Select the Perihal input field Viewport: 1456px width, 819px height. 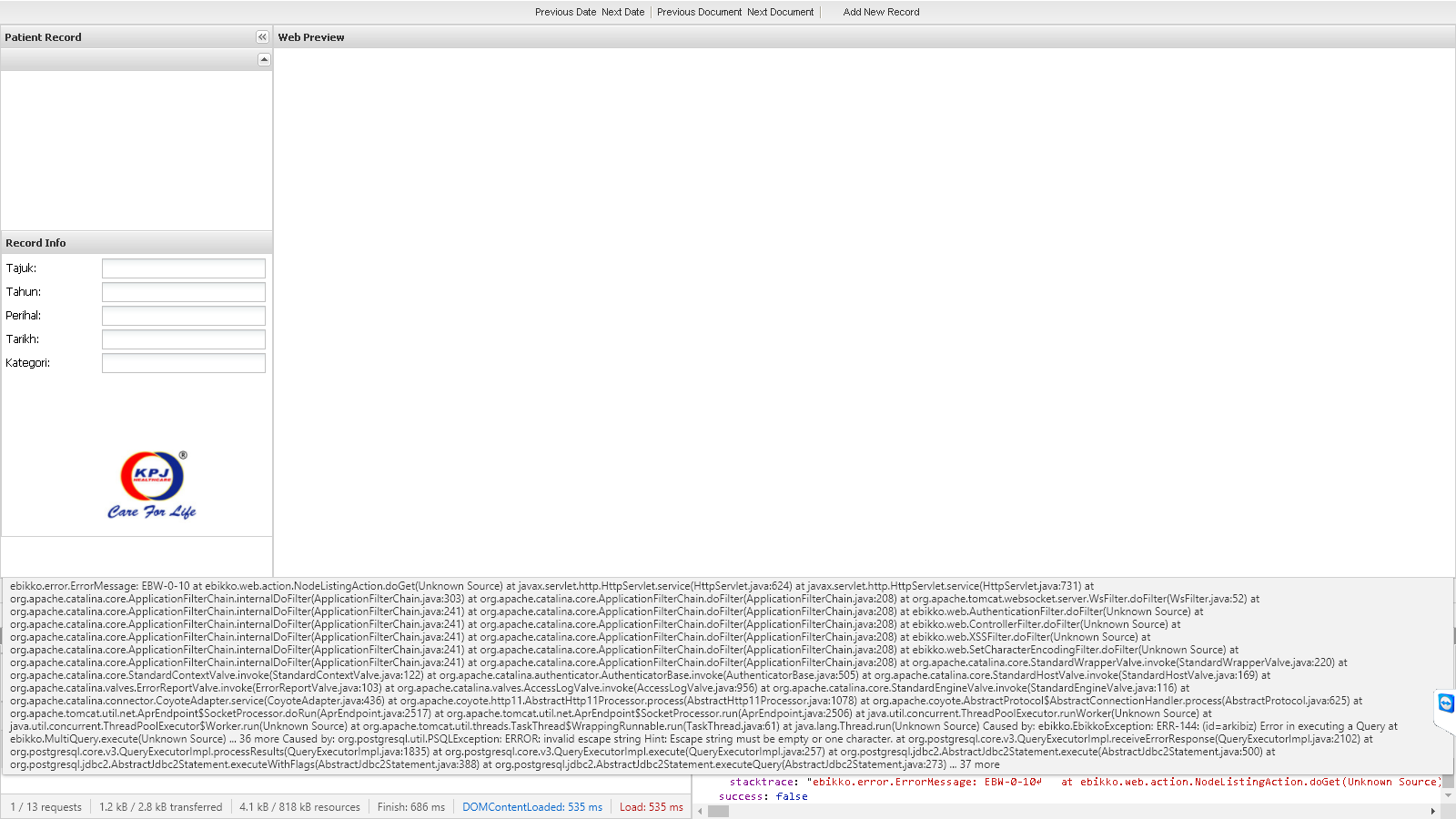pyautogui.click(x=183, y=316)
